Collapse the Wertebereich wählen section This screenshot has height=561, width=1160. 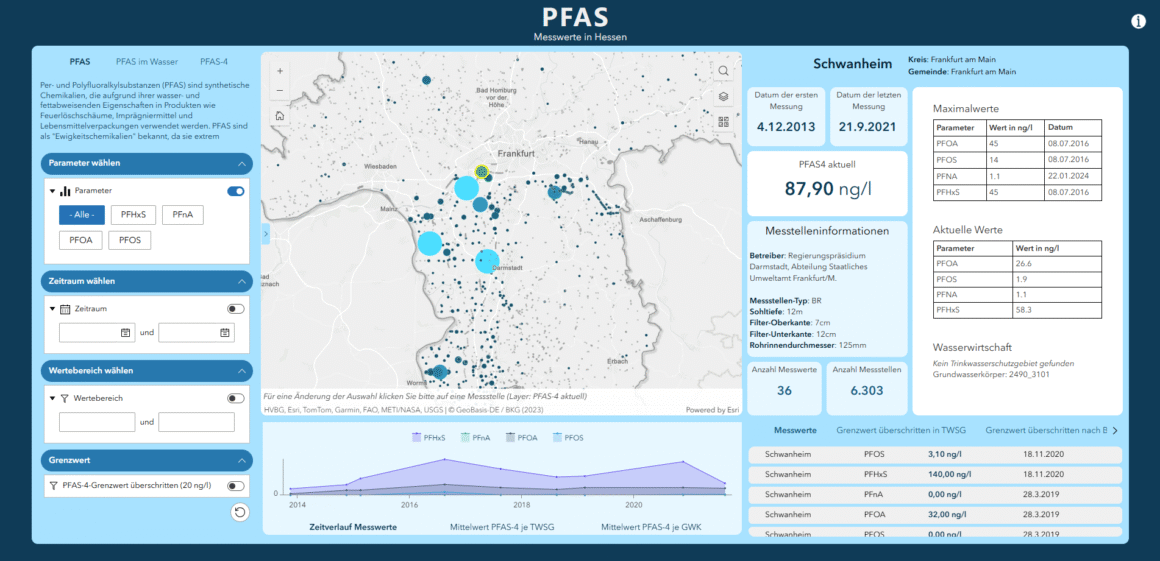(x=241, y=371)
